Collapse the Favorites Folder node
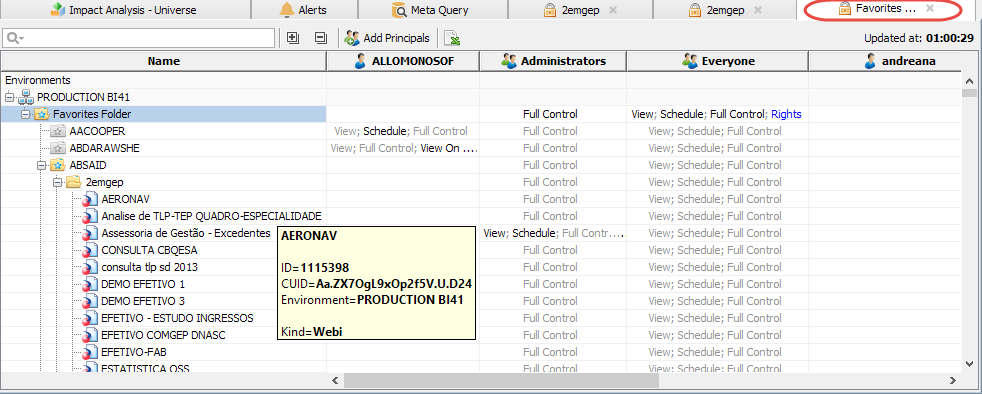Screen dimensions: 982x394 pos(26,114)
